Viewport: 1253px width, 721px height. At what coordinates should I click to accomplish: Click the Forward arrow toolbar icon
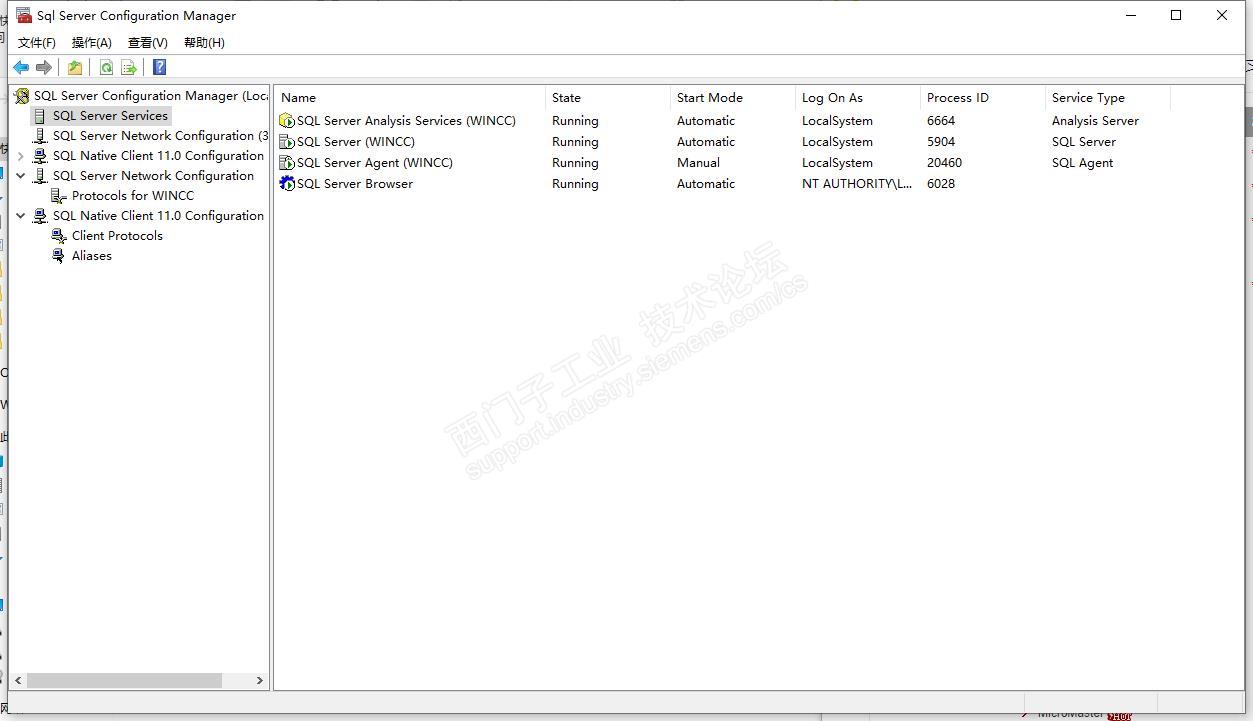pos(44,67)
